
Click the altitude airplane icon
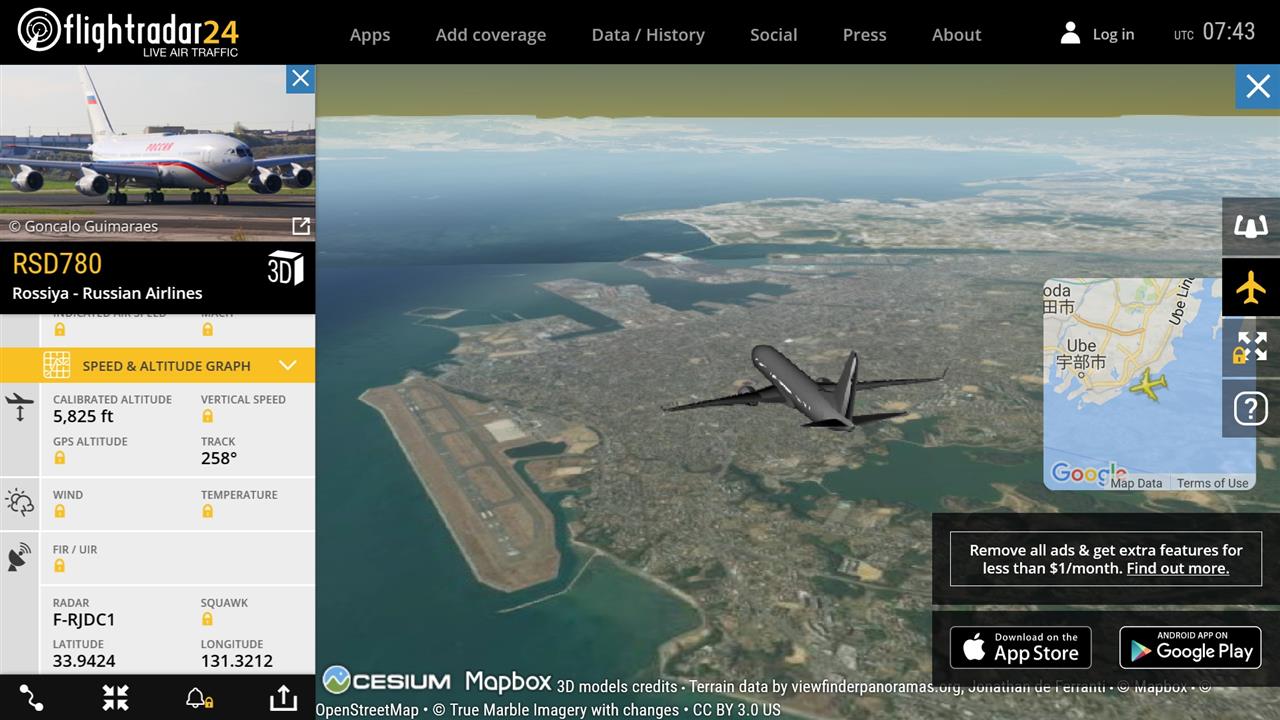pos(20,407)
